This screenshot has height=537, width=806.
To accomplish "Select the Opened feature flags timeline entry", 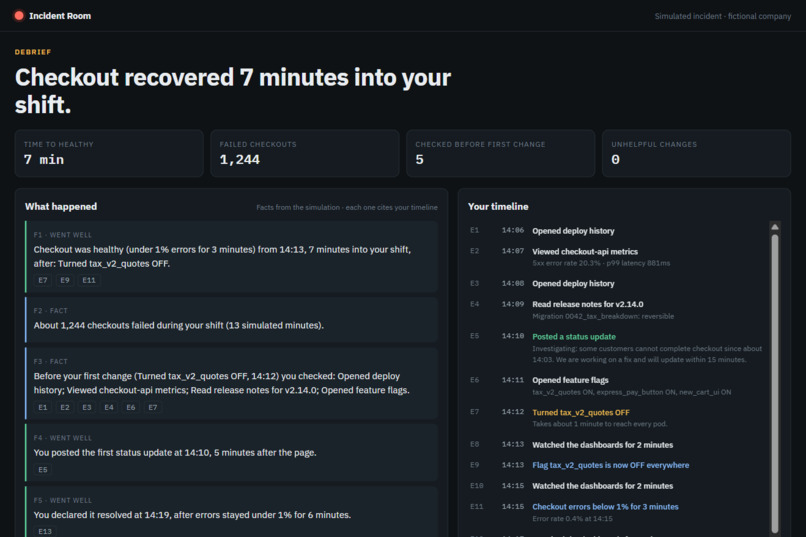I will point(617,385).
